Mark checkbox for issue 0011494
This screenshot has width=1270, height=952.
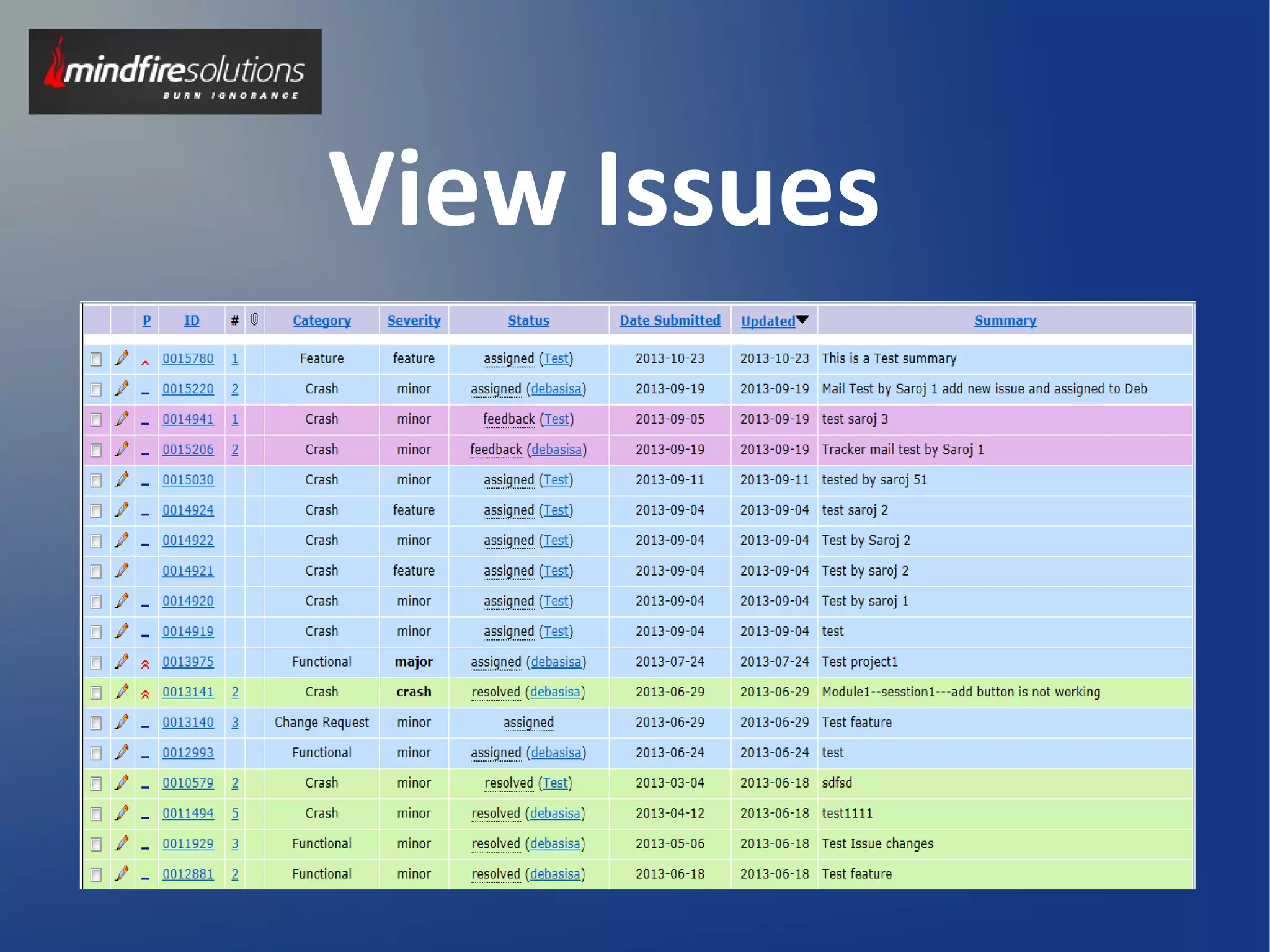pos(96,814)
